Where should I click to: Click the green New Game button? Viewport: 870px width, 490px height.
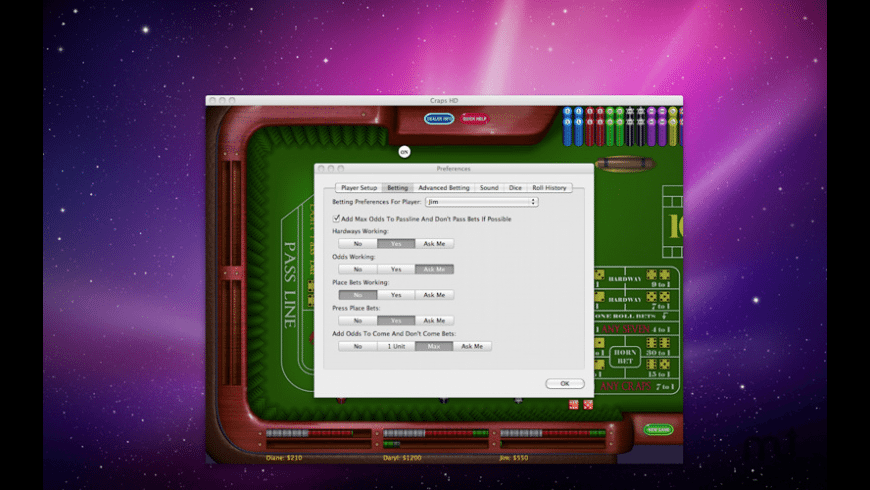pos(659,430)
